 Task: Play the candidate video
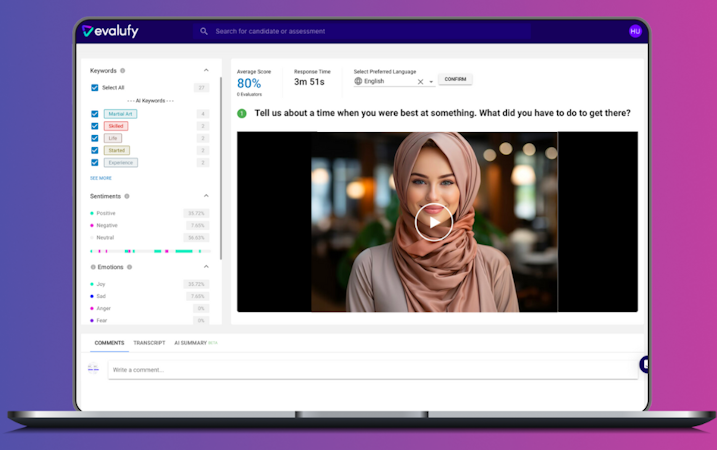pos(433,222)
